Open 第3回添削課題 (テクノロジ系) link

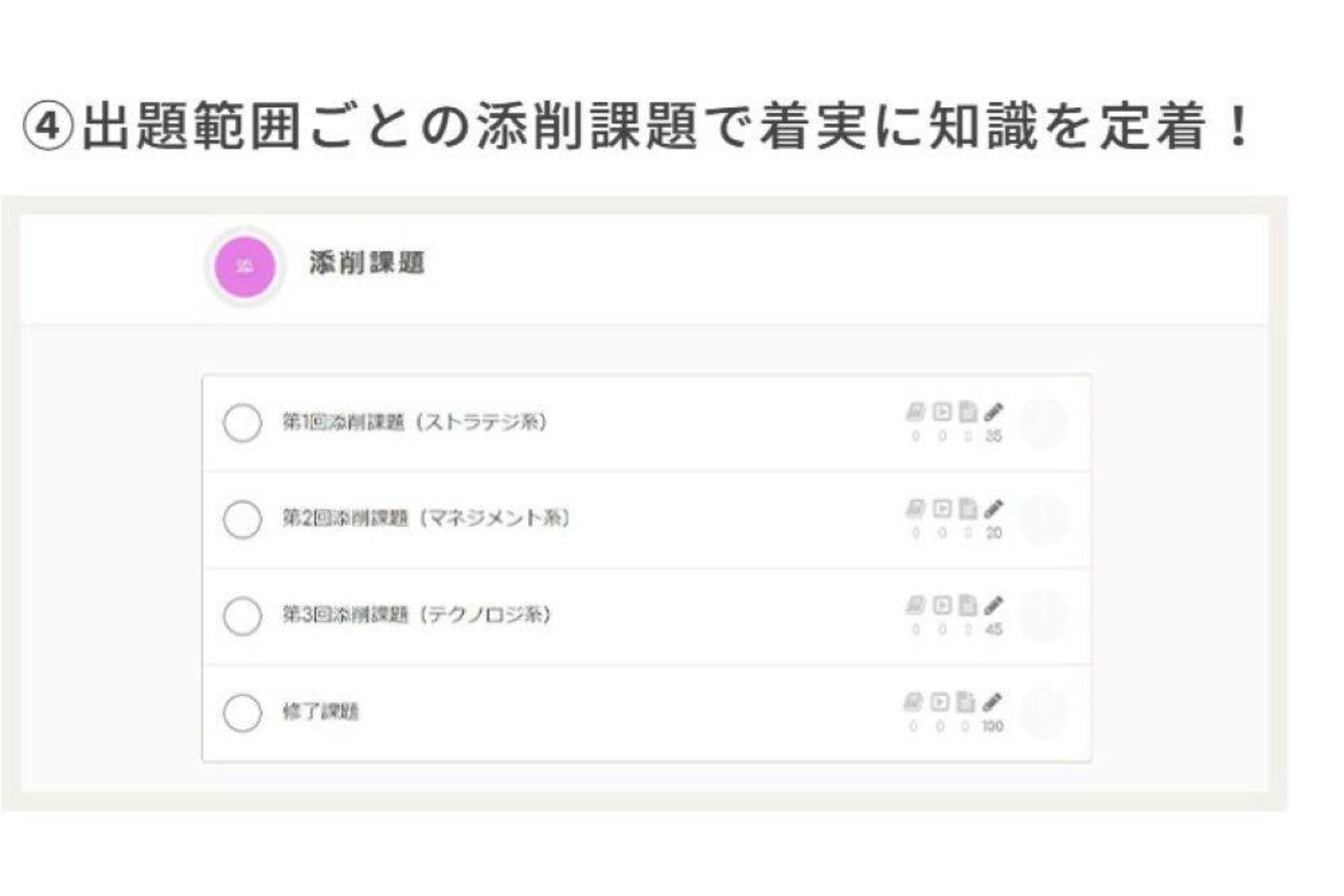click(417, 615)
